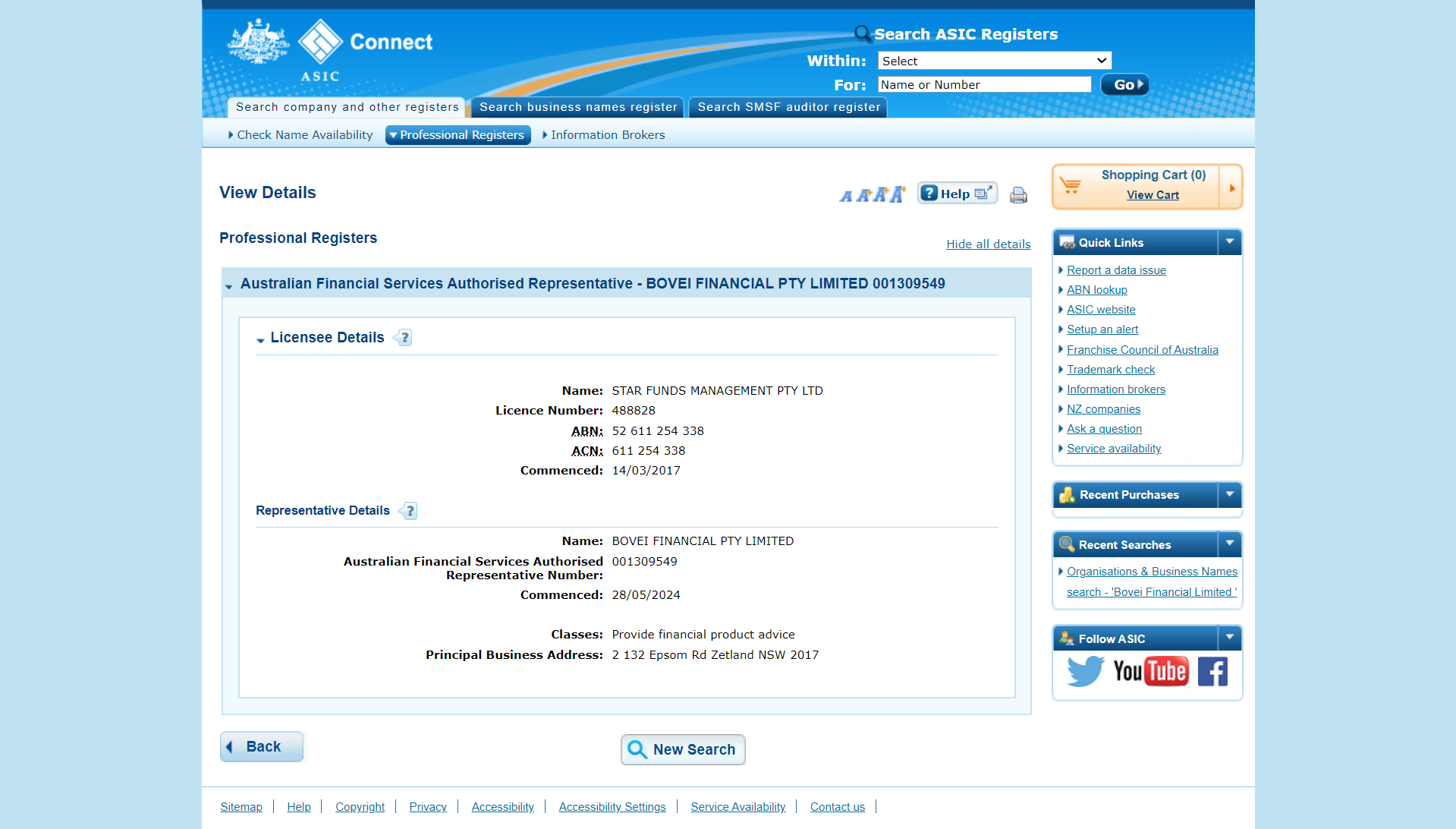Viewport: 1456px width, 829px height.
Task: Focus the Name or Number search field
Action: pyautogui.click(x=985, y=85)
